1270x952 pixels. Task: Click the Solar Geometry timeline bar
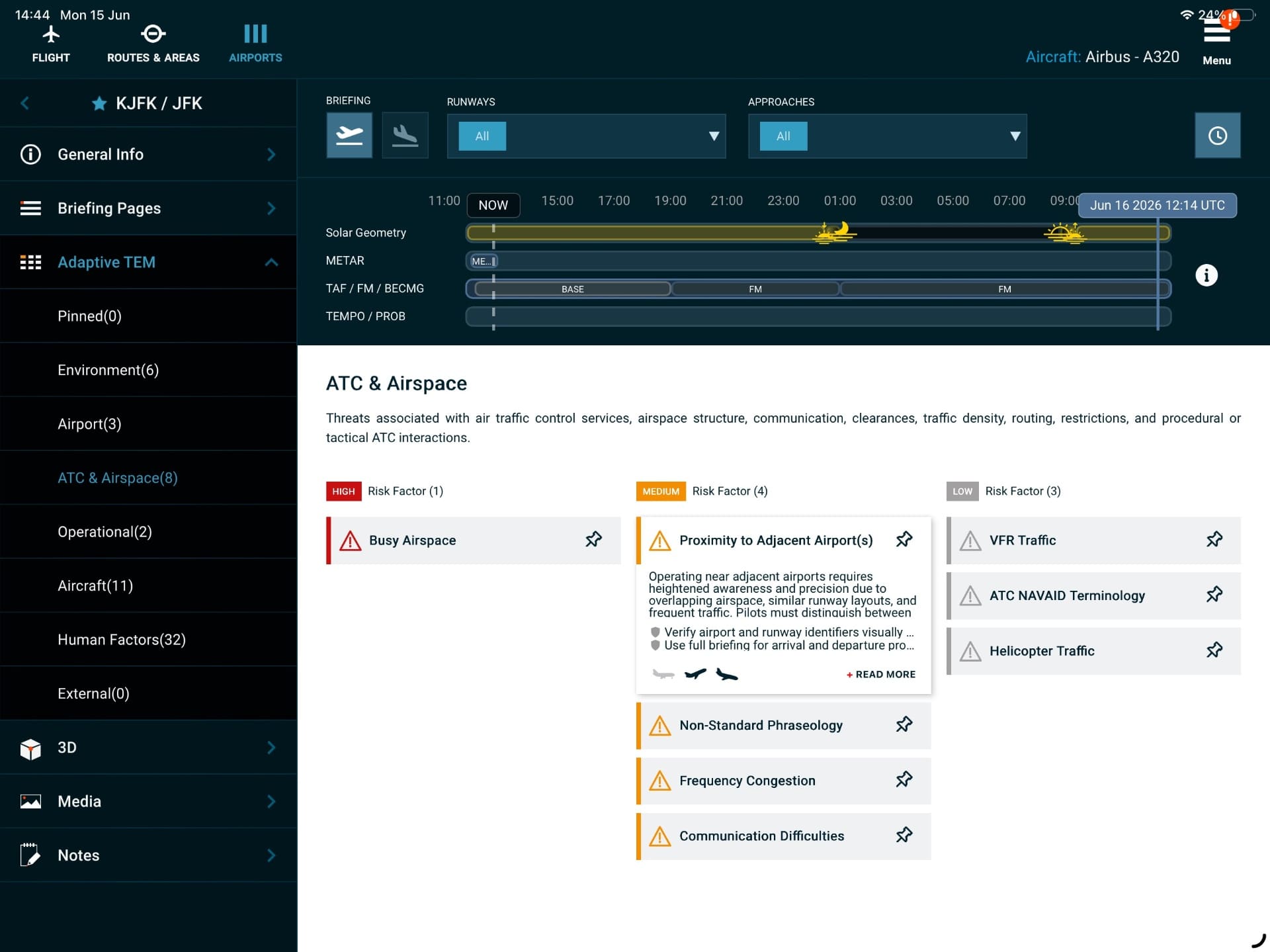(x=818, y=233)
